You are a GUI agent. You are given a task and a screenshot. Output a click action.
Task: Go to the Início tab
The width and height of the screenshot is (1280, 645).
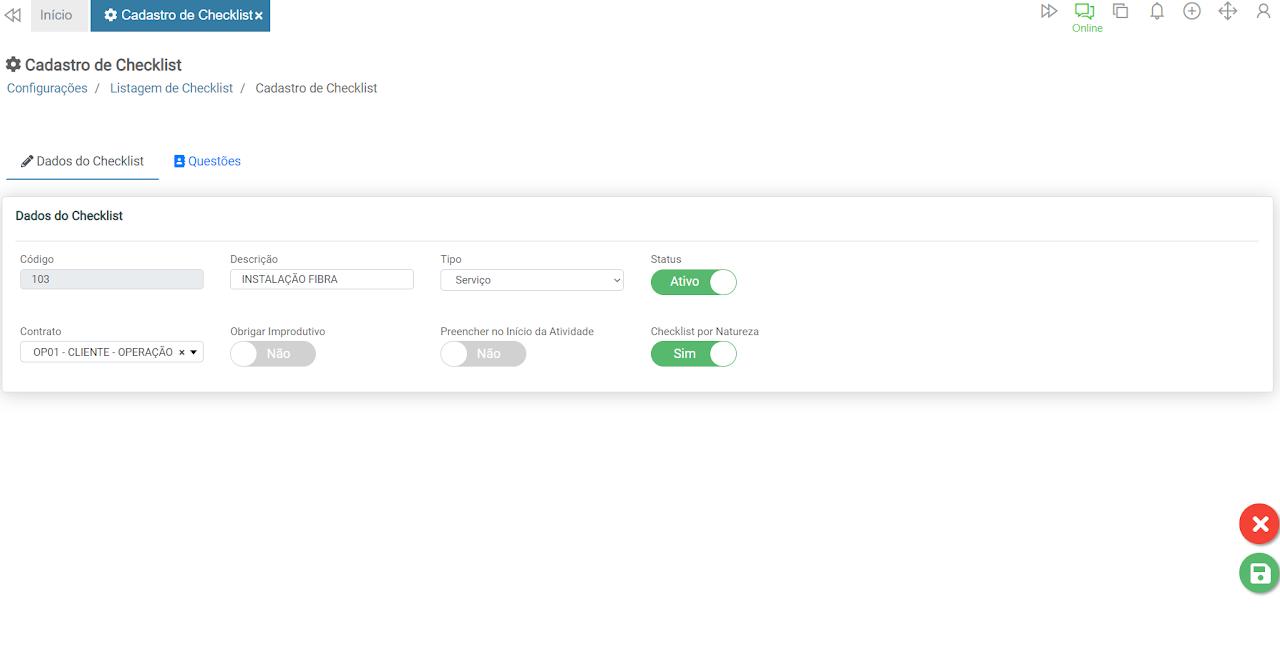56,15
